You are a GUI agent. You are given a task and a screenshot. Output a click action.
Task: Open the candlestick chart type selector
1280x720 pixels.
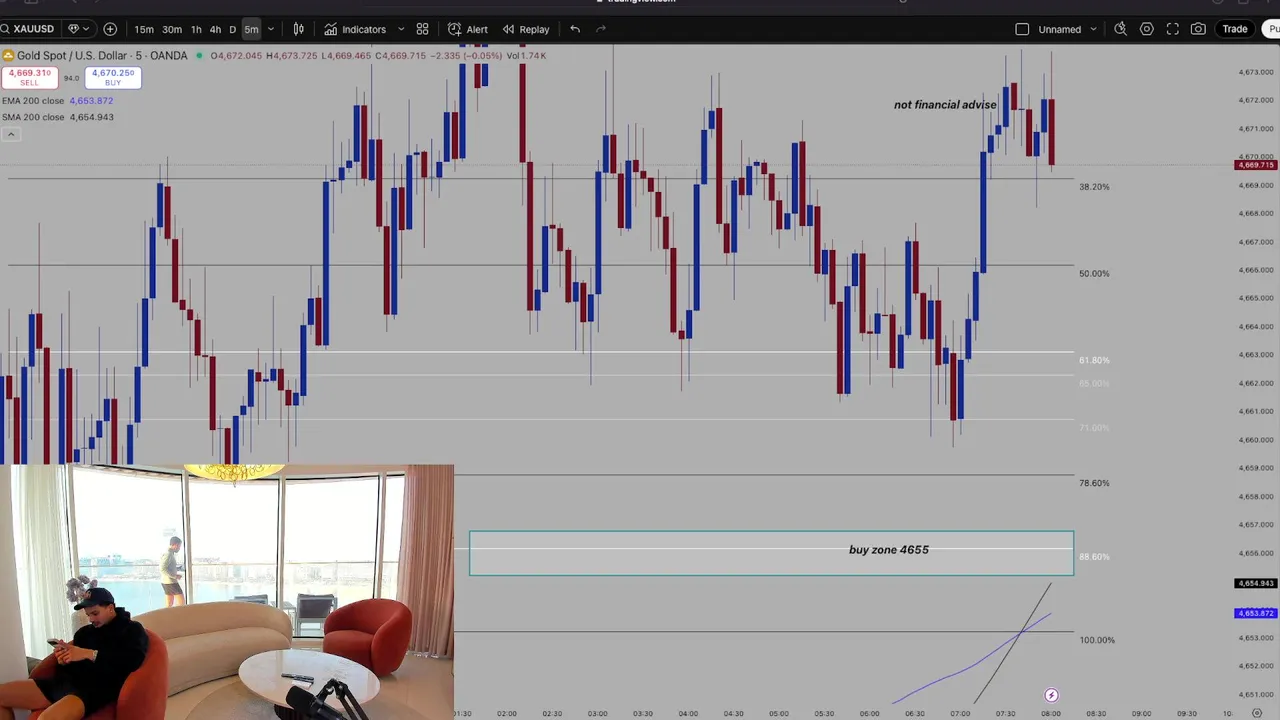pos(298,29)
